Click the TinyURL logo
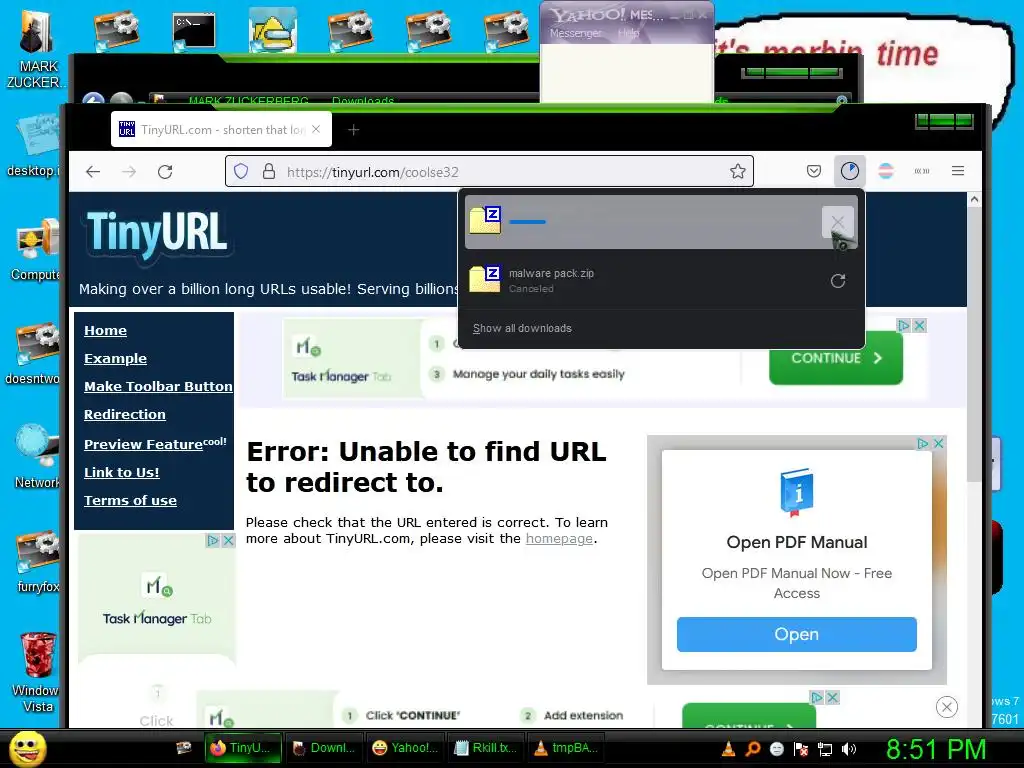This screenshot has width=1024, height=768. [157, 234]
